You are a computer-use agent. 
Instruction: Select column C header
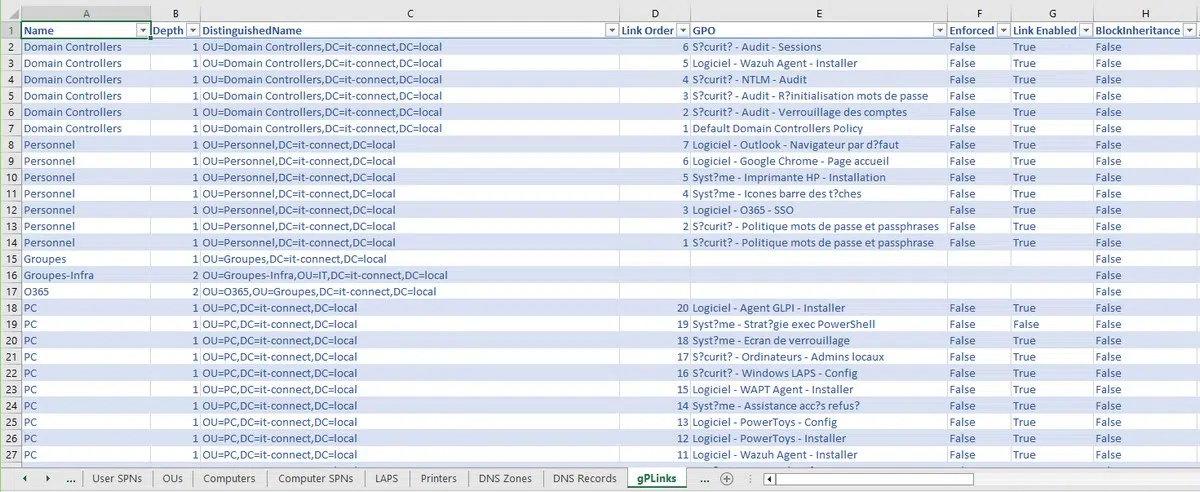410,13
